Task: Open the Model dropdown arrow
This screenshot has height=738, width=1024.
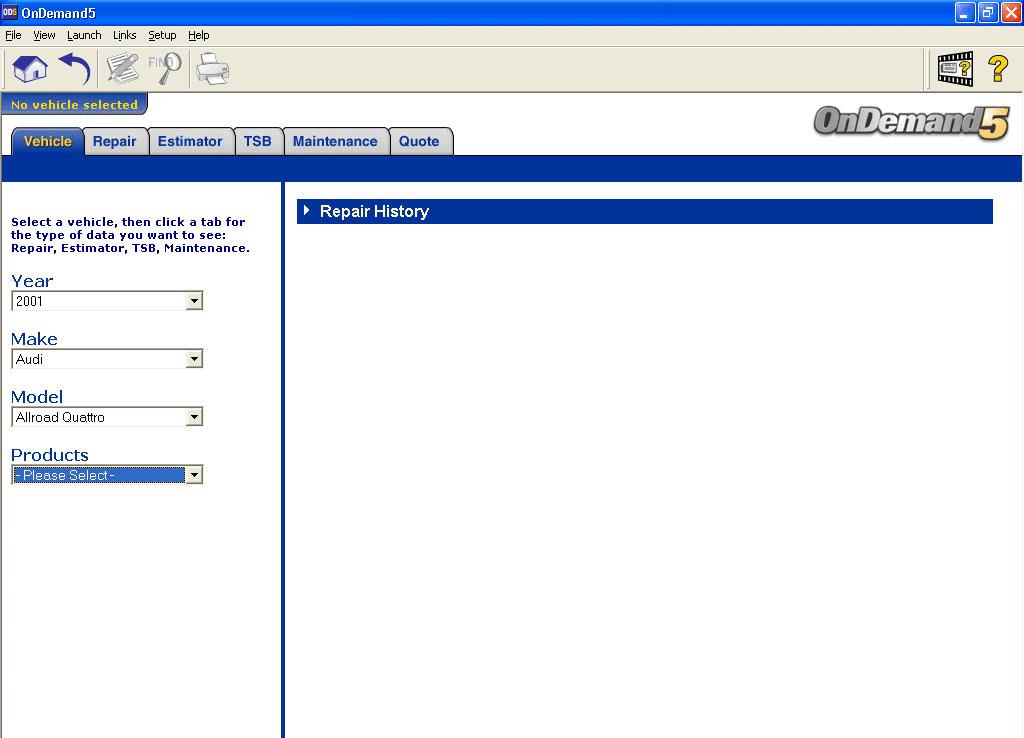Action: click(194, 417)
